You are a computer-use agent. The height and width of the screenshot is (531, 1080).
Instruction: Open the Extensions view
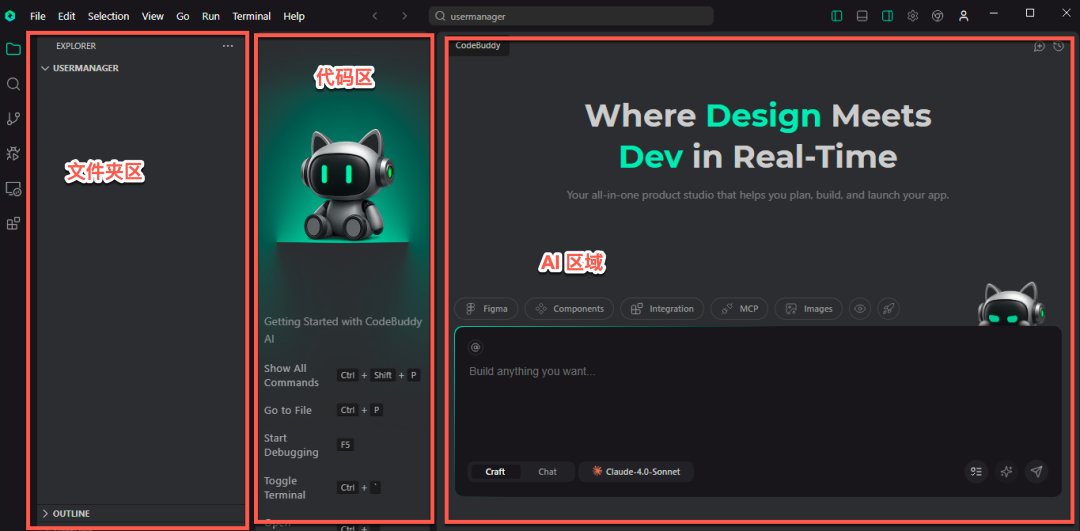(13, 223)
